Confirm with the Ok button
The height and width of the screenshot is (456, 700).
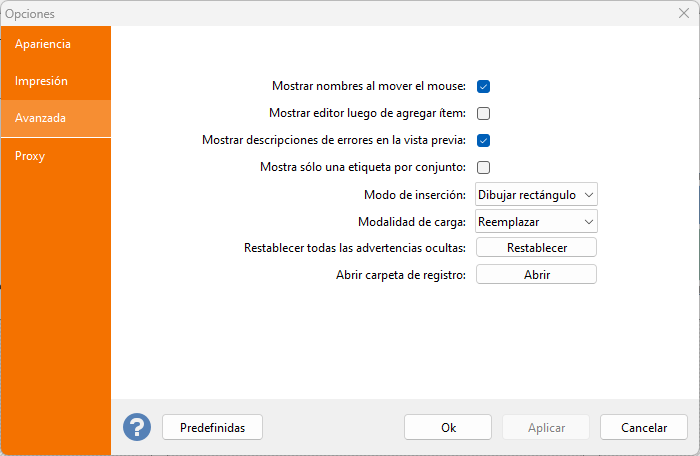448,427
